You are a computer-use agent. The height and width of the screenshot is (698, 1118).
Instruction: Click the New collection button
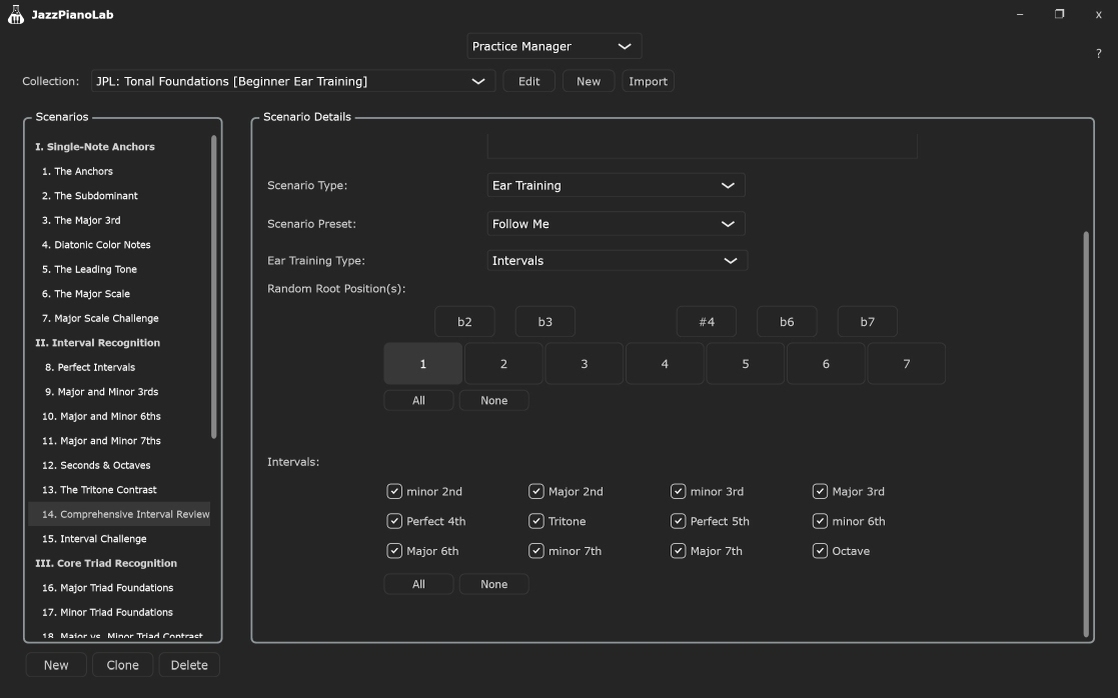point(588,81)
